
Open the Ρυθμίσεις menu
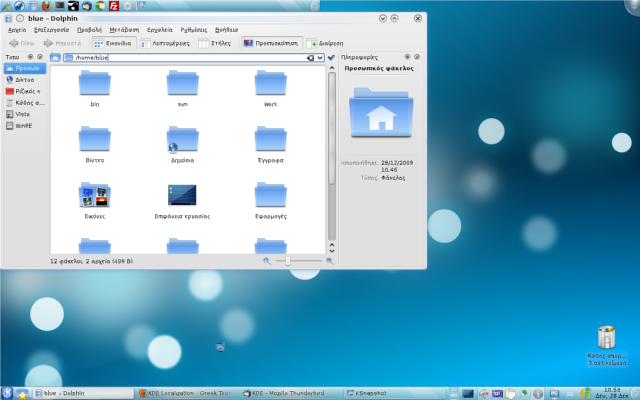[x=194, y=30]
